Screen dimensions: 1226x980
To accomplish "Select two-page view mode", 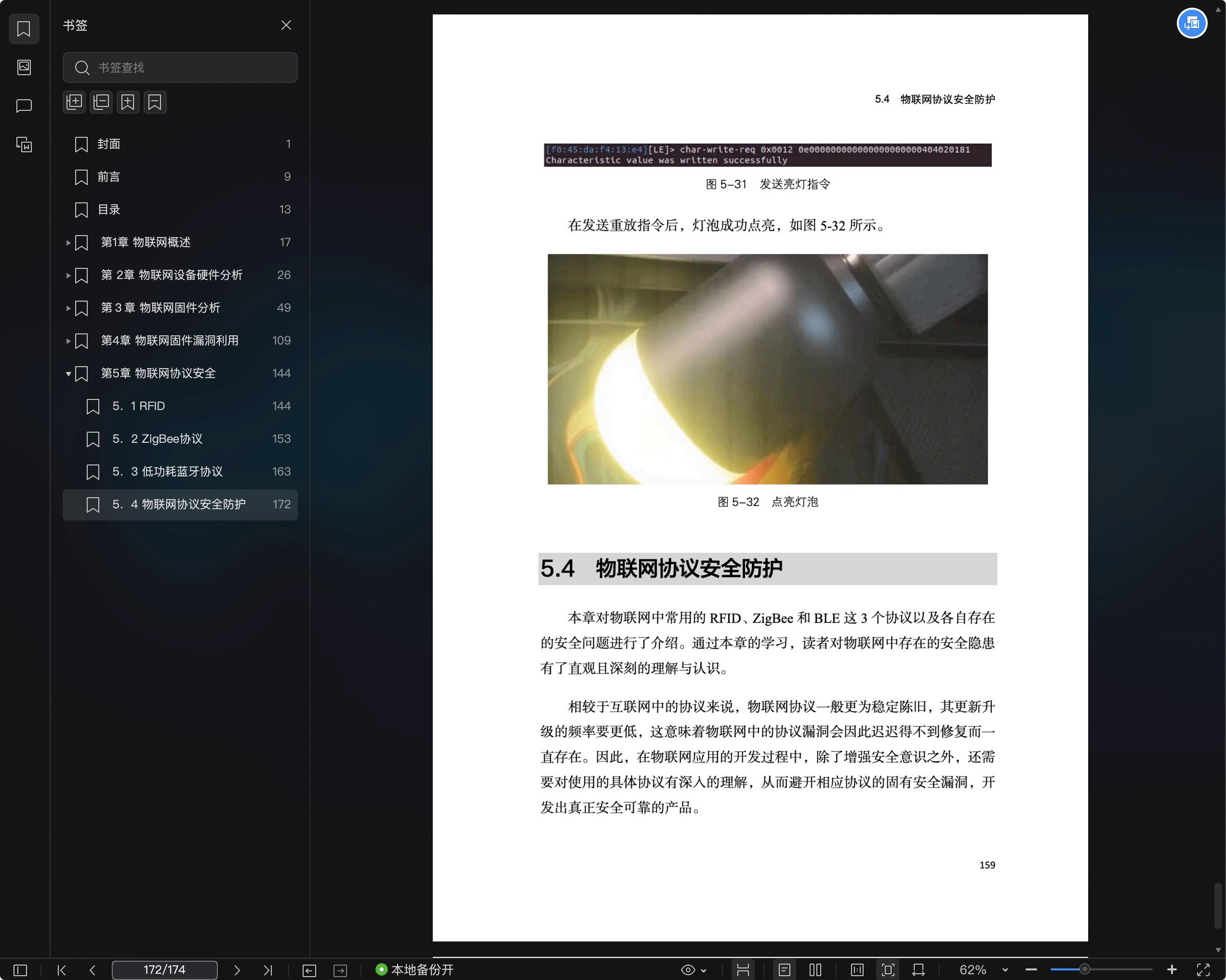I will click(x=815, y=970).
